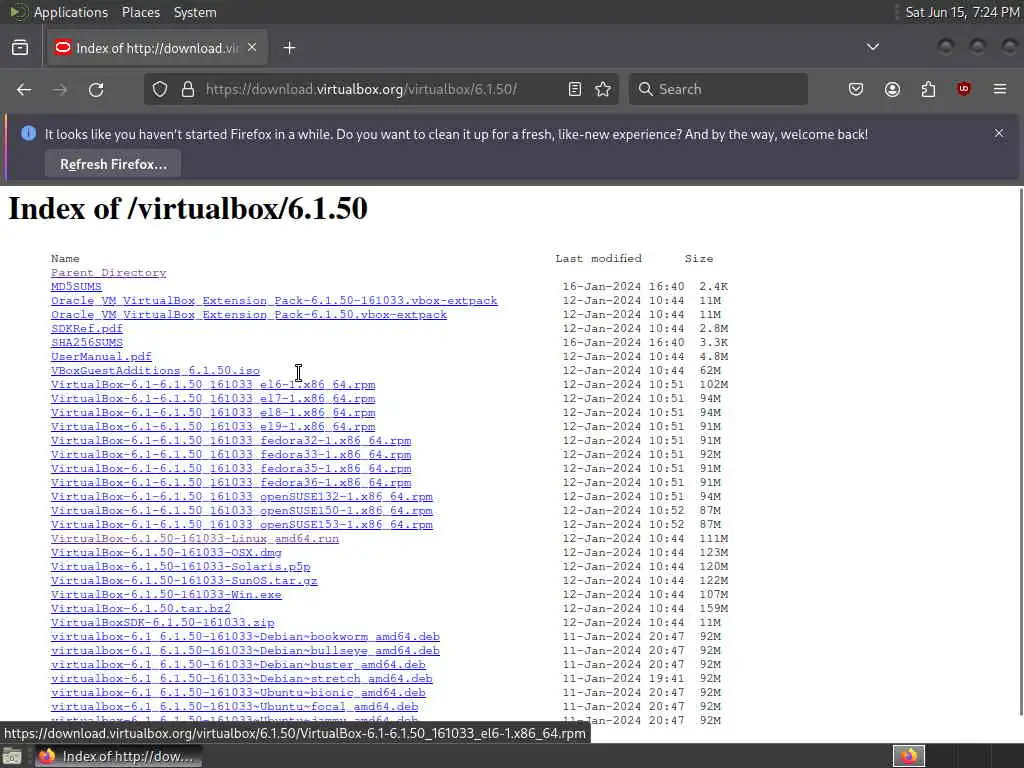This screenshot has height=768, width=1024.
Task: Download VBoxGuestAdditions_6.1.50.iso
Action: pos(155,370)
